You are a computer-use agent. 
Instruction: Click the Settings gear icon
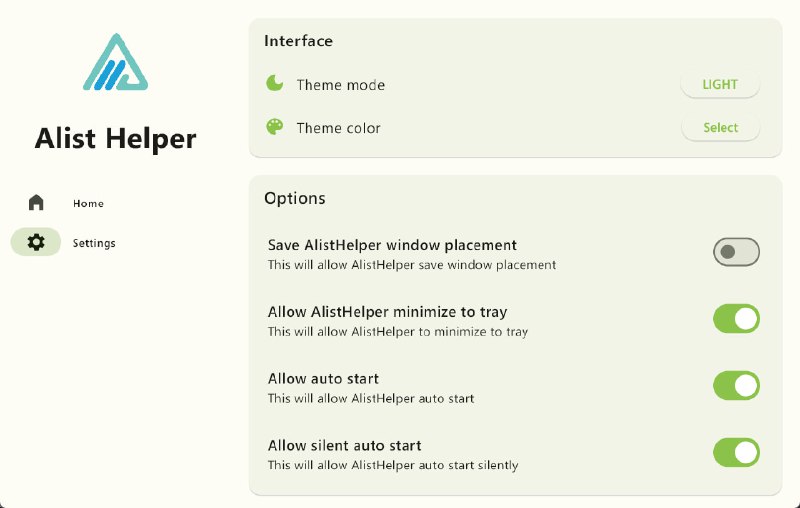(x=36, y=242)
